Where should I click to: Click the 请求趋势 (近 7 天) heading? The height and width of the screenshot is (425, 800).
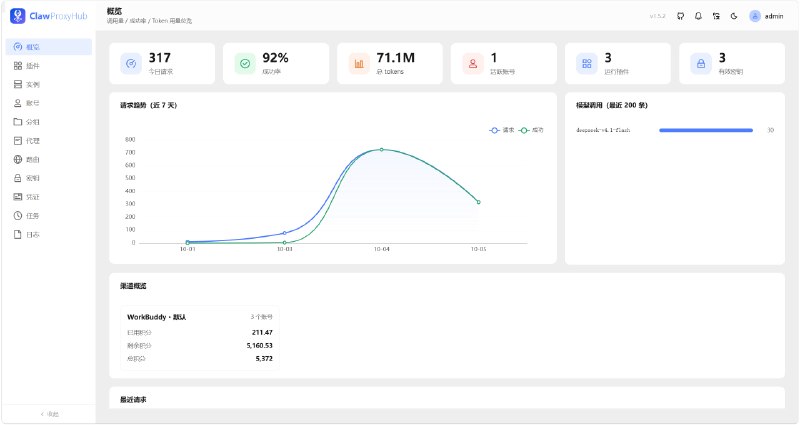(148, 106)
